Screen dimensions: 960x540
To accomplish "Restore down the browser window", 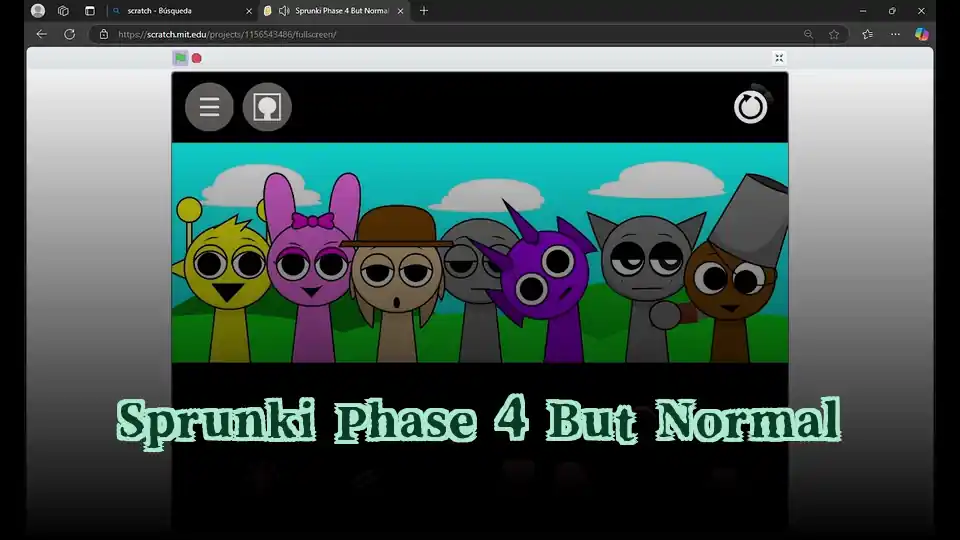I will point(892,11).
